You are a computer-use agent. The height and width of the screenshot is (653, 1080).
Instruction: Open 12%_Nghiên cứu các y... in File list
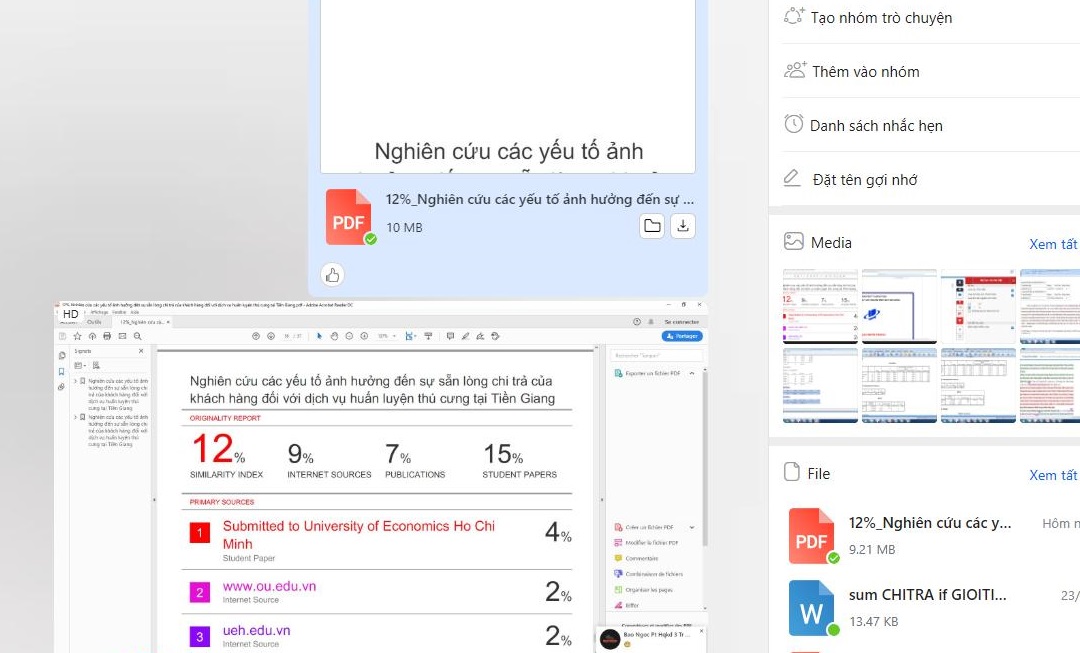coord(930,523)
